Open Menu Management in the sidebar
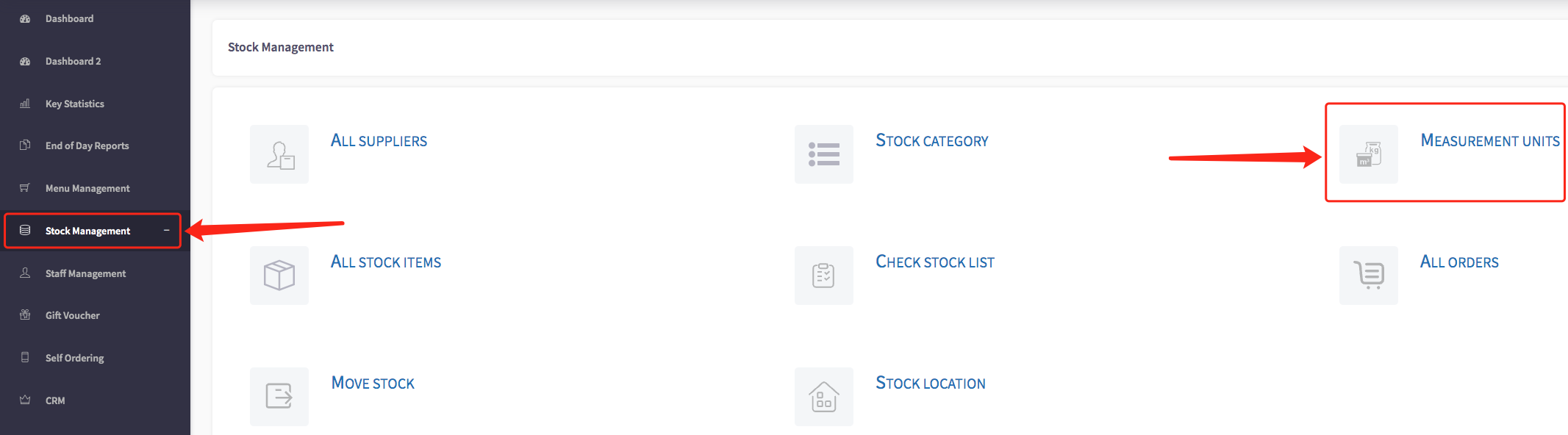1568x435 pixels. click(87, 188)
